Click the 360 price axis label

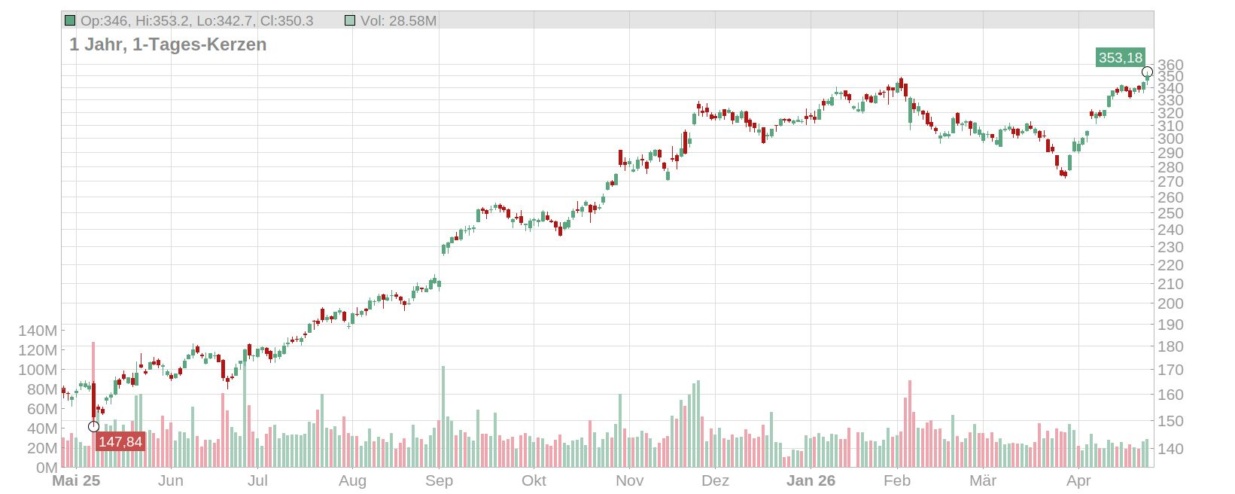1170,65
